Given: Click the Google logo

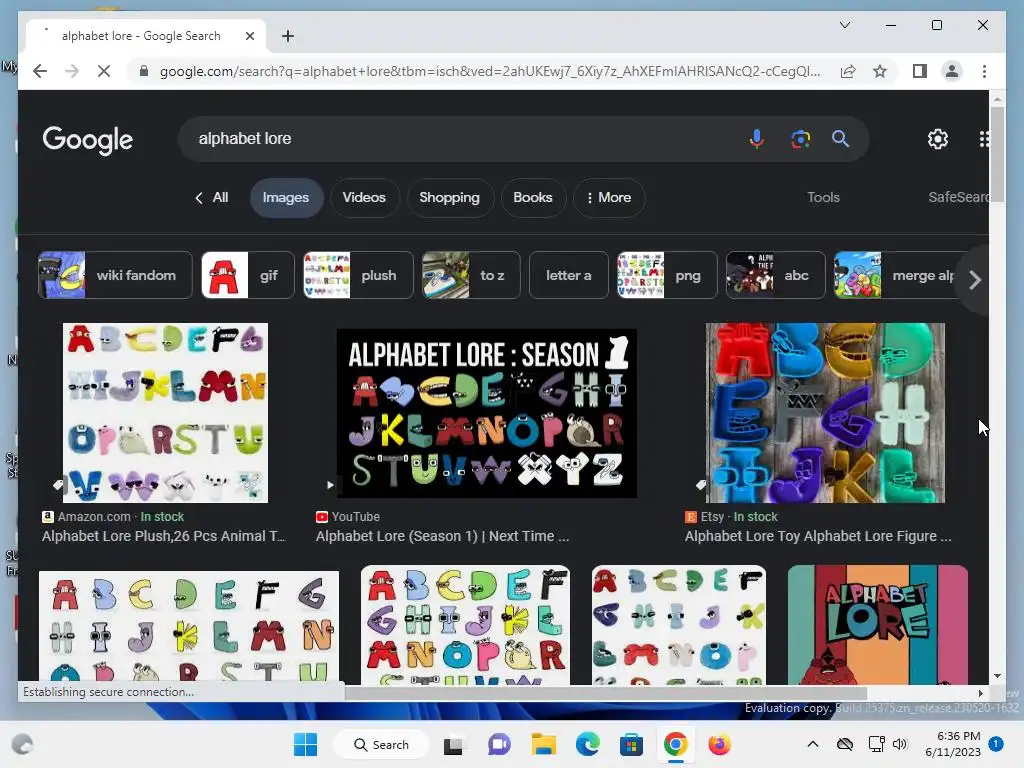Looking at the screenshot, I should pyautogui.click(x=88, y=139).
